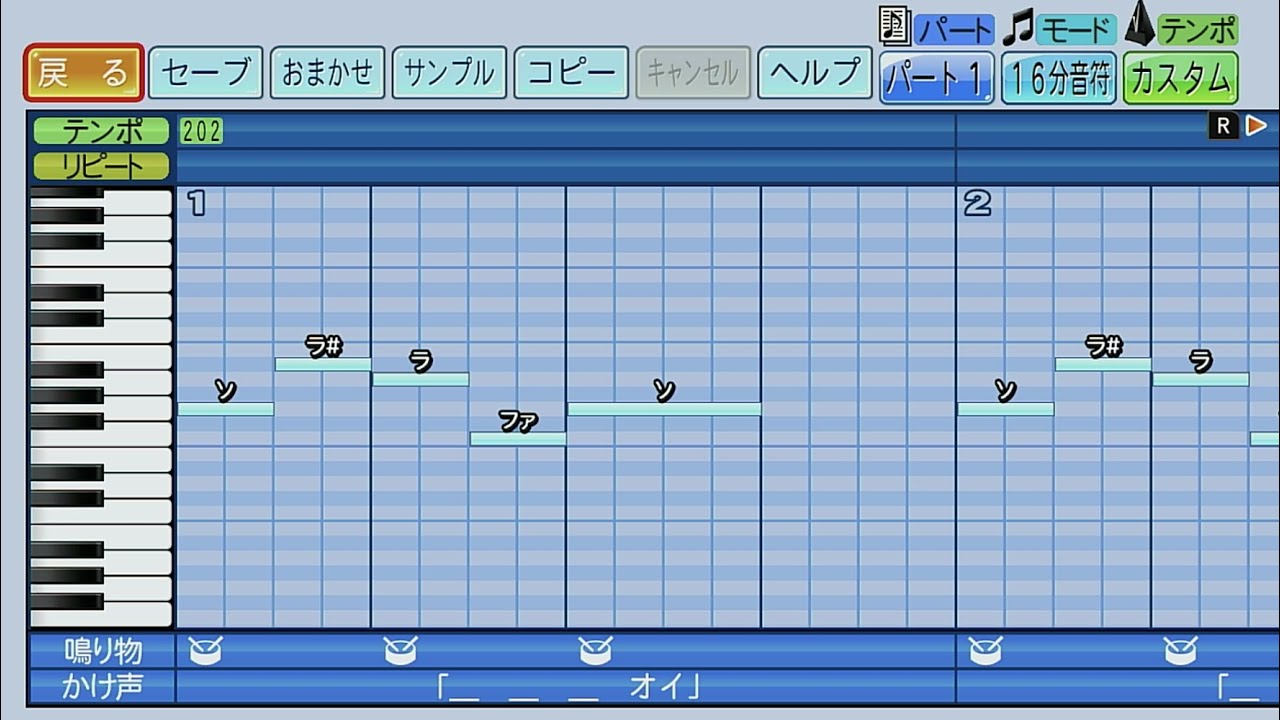Click the コピー copy button
The image size is (1280, 720).
(571, 73)
